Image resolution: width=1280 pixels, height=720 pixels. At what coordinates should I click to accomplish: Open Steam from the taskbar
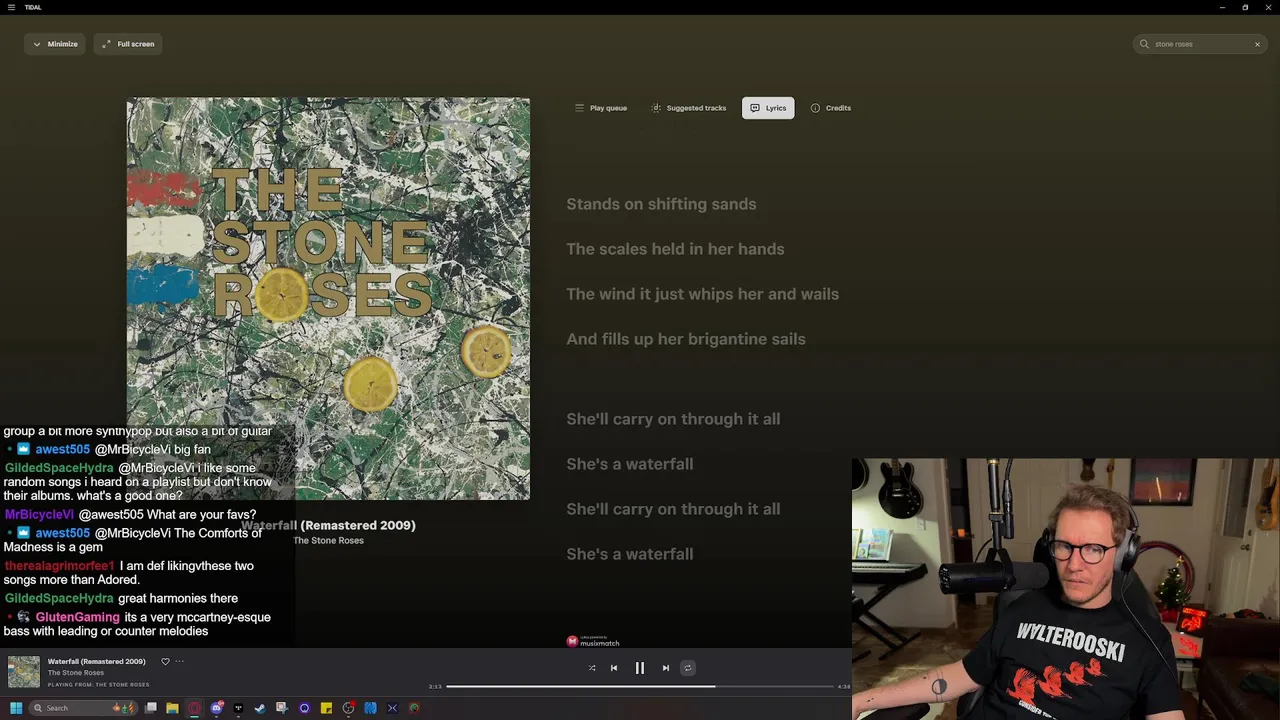click(260, 708)
